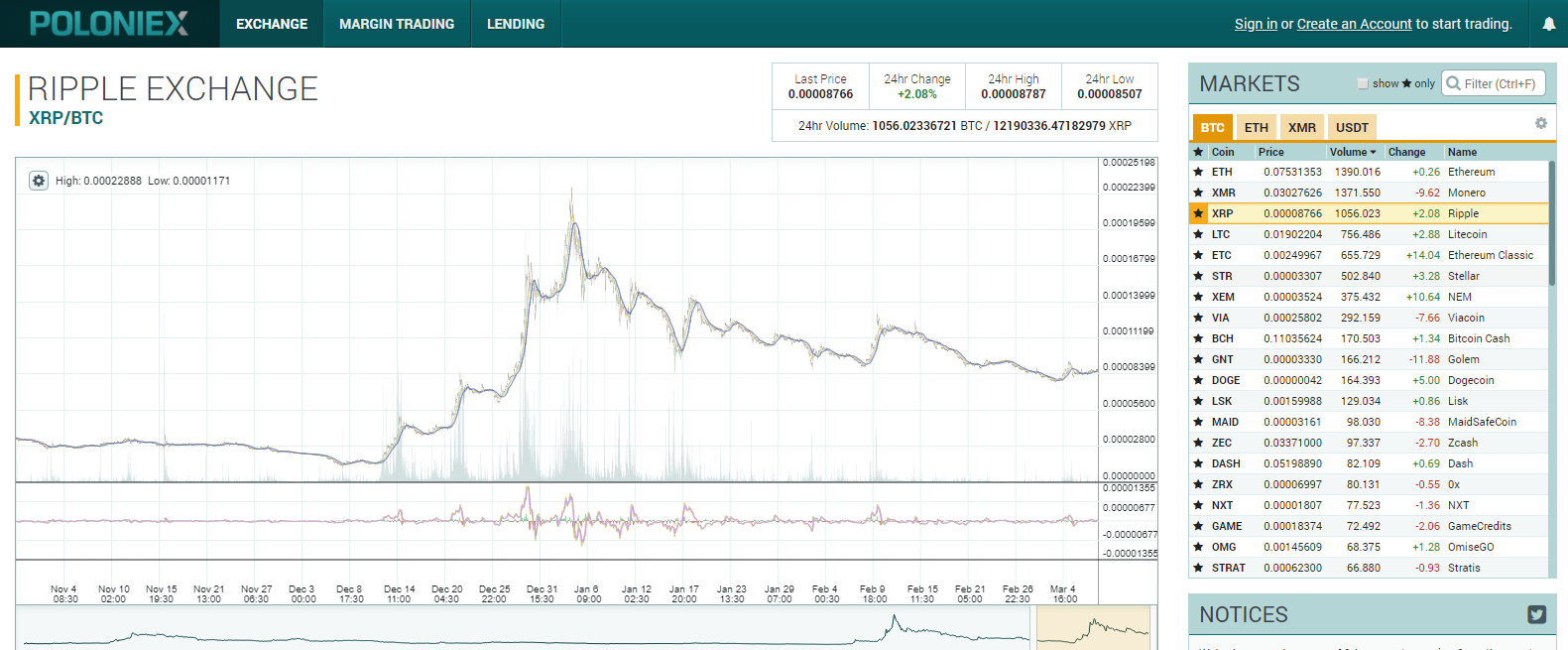Click the Twitter icon in Notices

[1536, 615]
